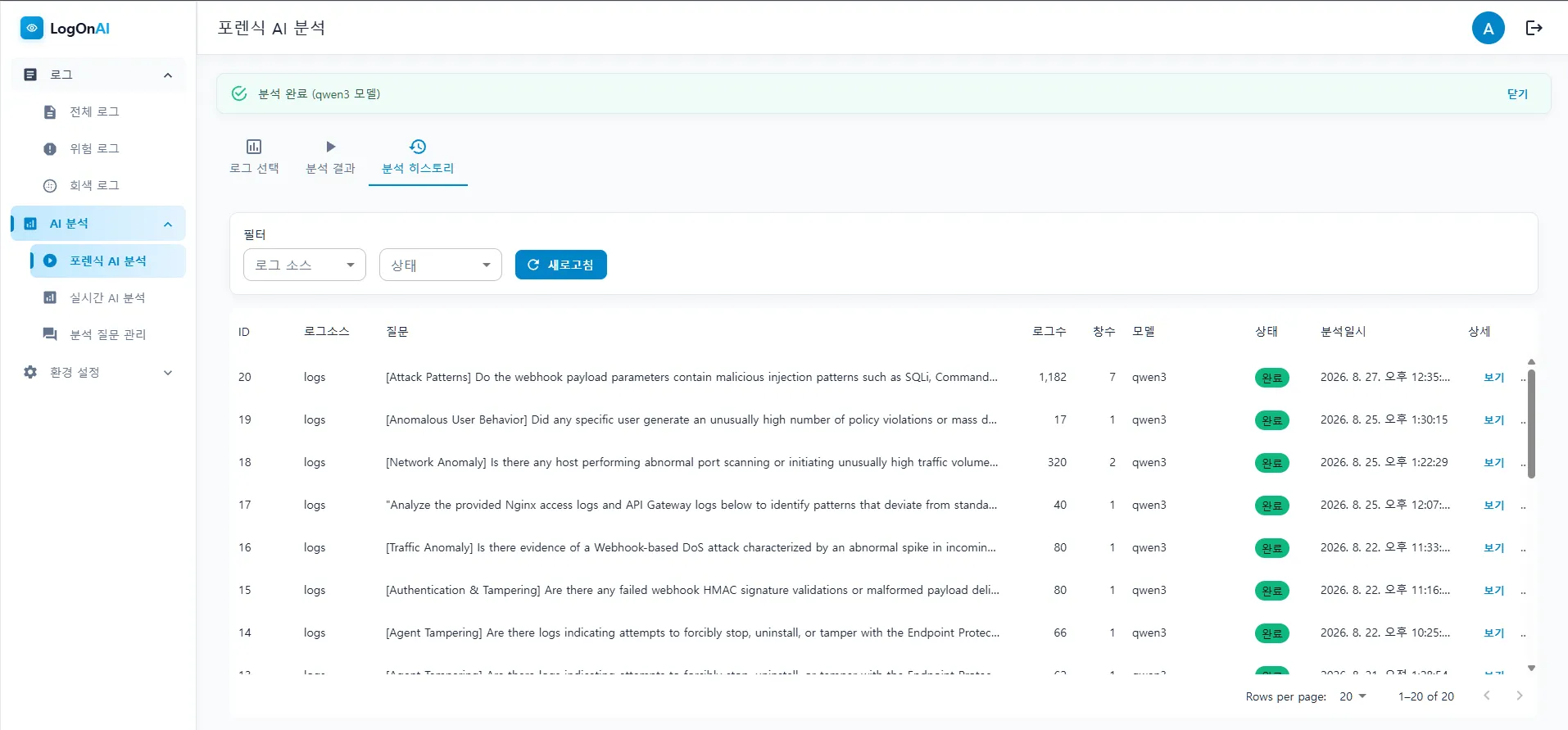
Task: Click log count 1,182 cell
Action: point(1053,377)
